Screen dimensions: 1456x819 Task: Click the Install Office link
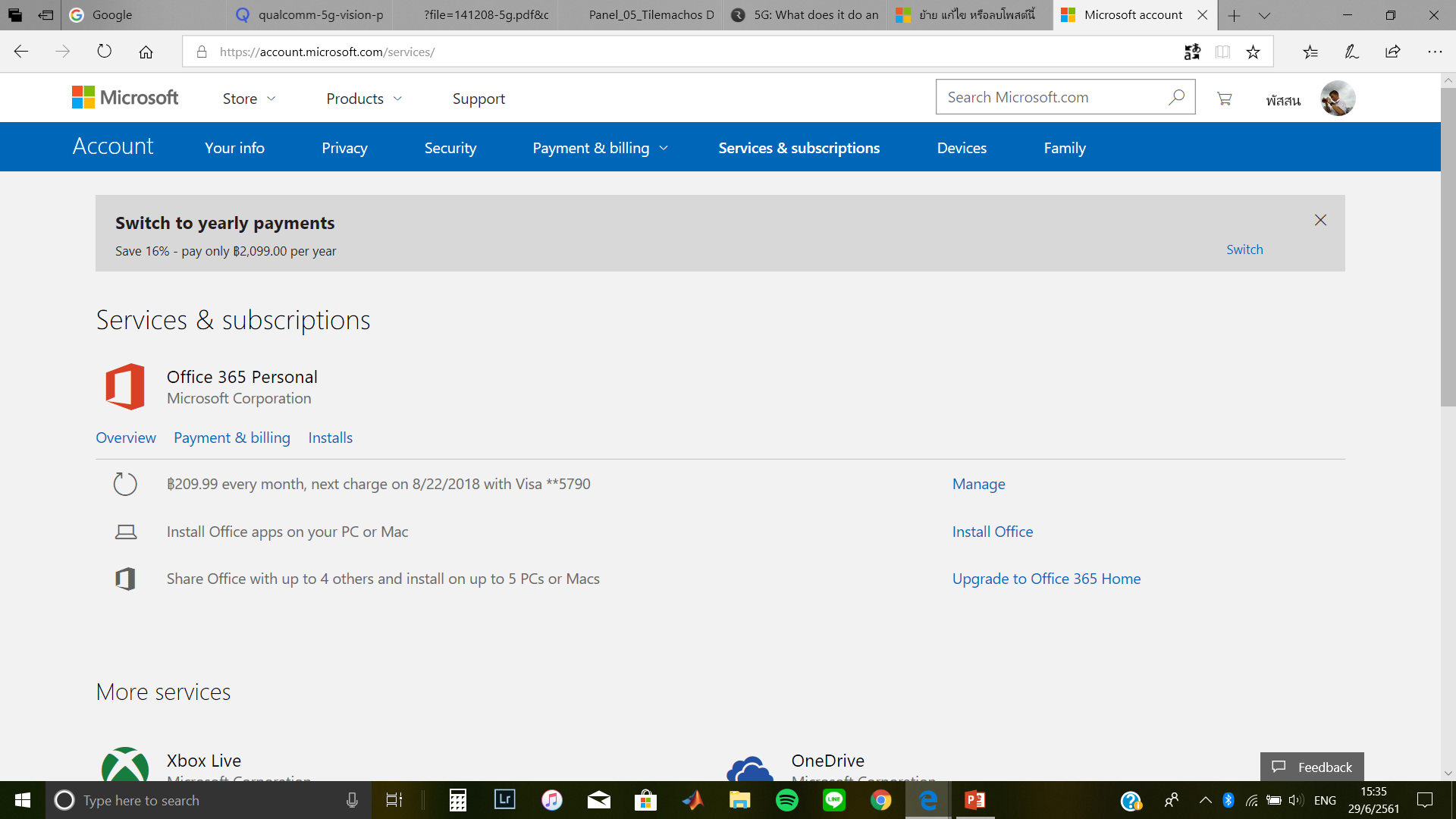tap(992, 532)
